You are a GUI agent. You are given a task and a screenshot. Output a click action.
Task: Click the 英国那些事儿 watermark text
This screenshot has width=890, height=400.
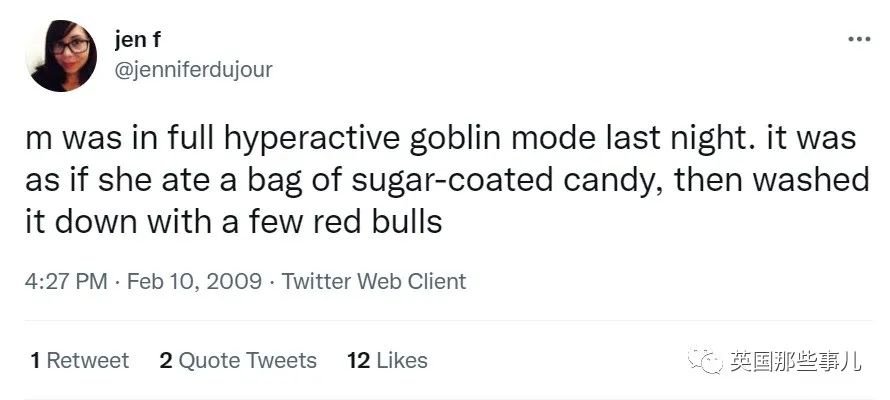pos(795,361)
